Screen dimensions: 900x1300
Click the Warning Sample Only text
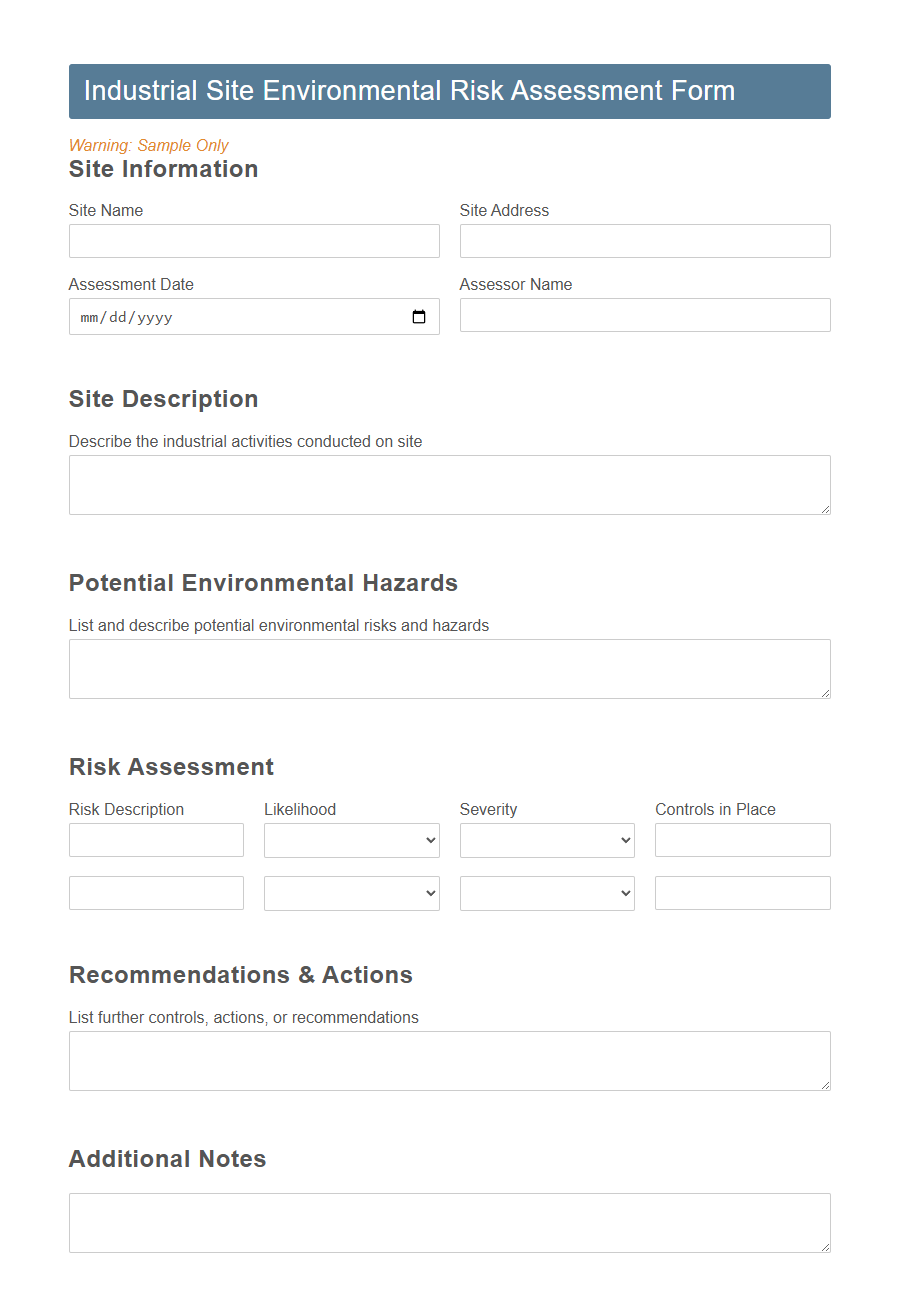point(147,145)
